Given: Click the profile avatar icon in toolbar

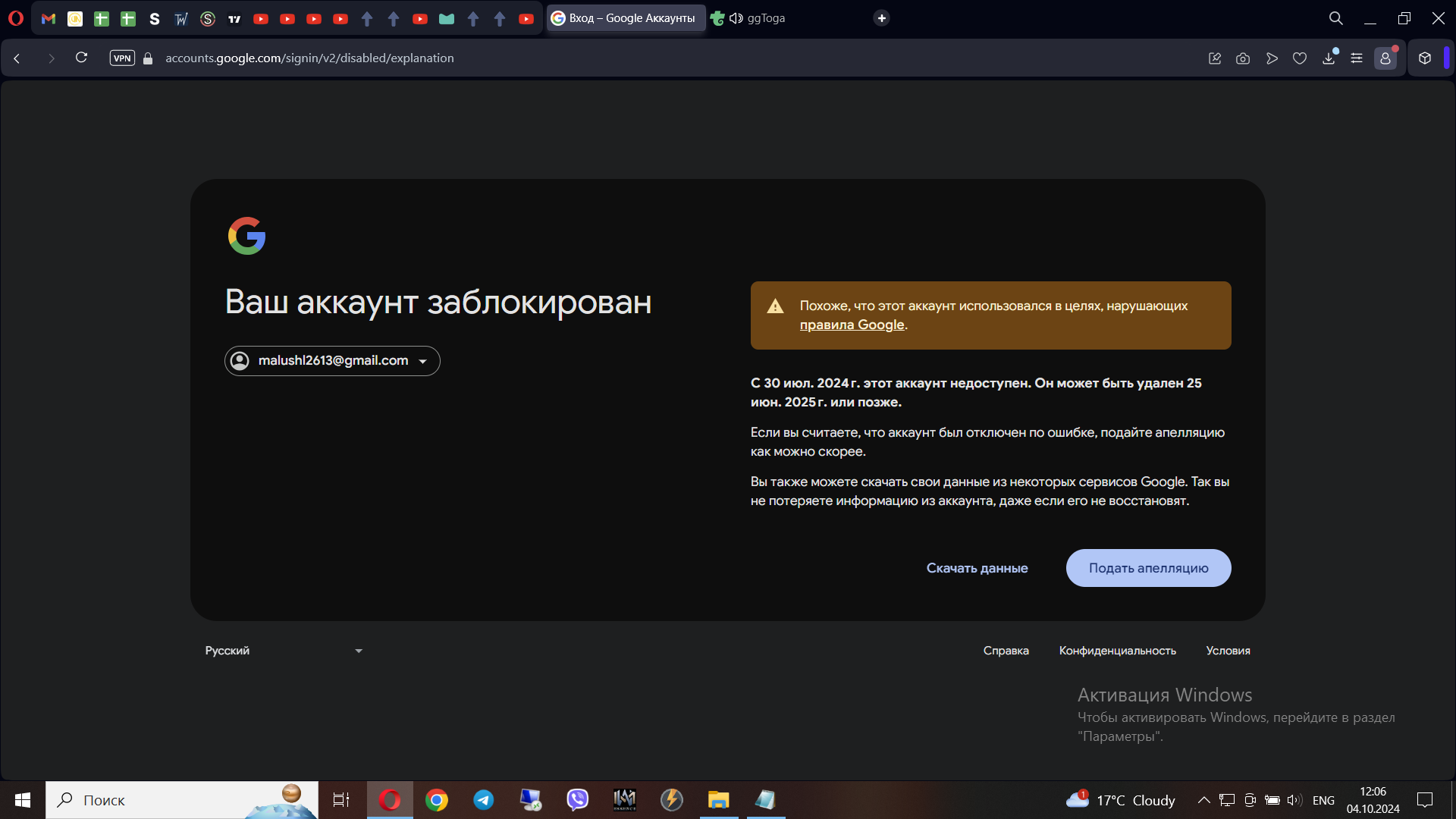Looking at the screenshot, I should pos(1385,58).
